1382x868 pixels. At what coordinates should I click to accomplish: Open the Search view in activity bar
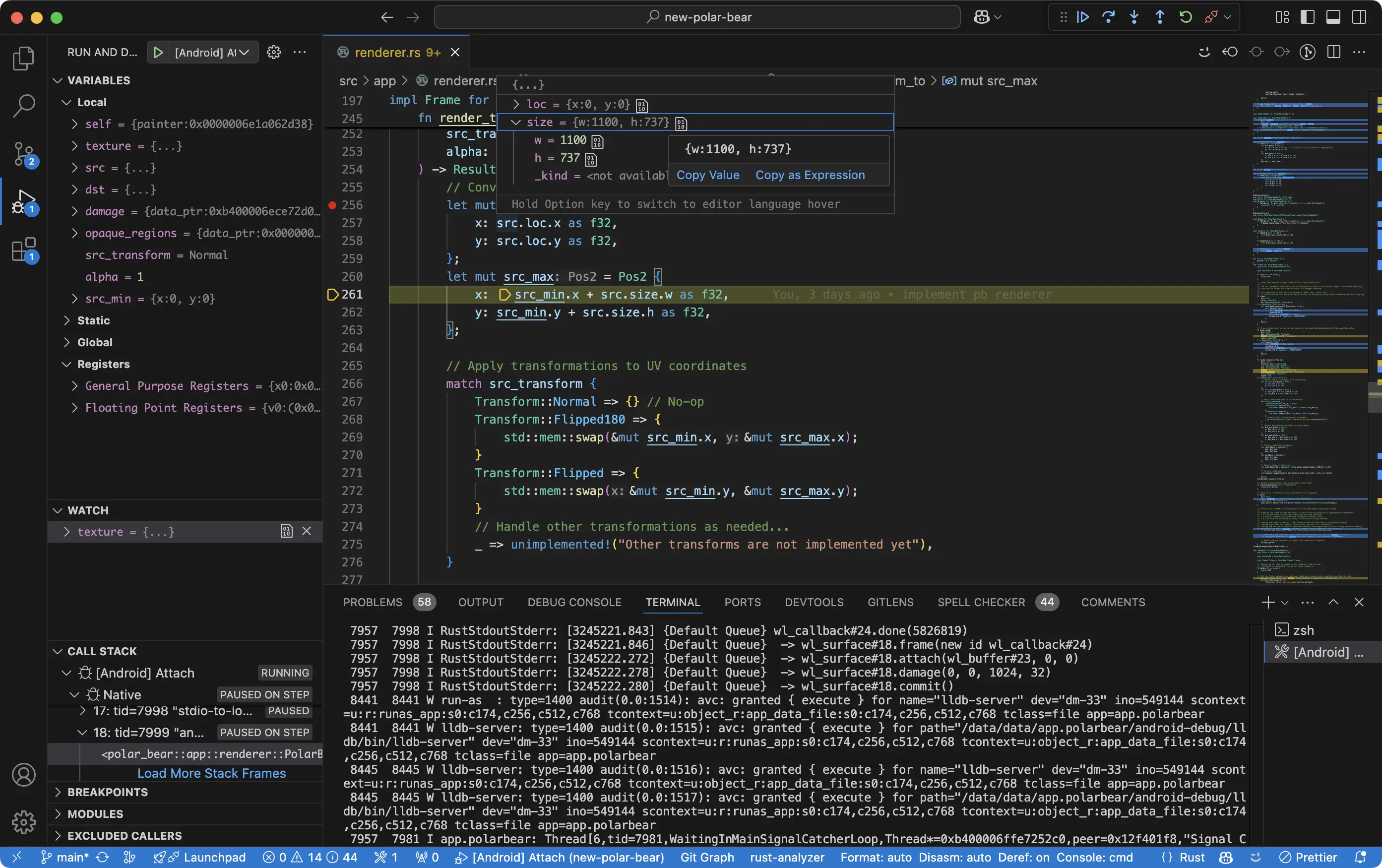(x=23, y=106)
